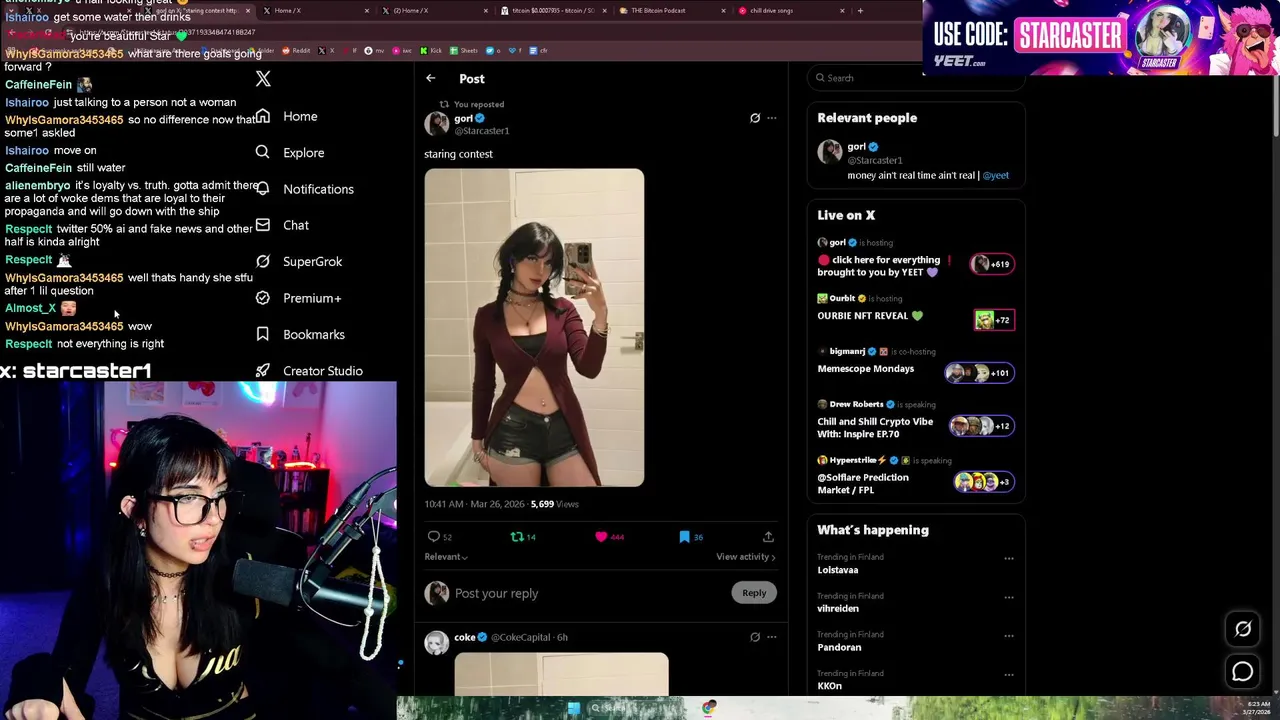Open the Memescope Mondays live space

point(865,369)
